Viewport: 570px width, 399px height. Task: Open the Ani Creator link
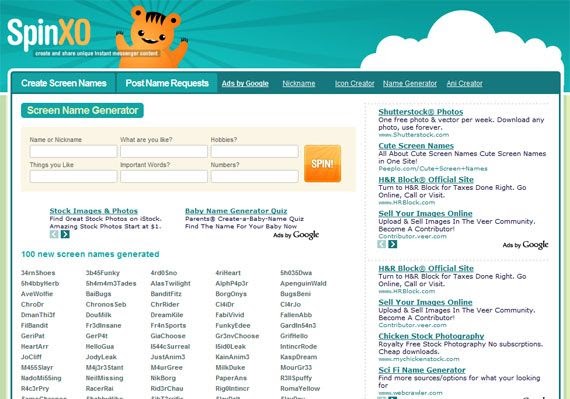pos(465,84)
